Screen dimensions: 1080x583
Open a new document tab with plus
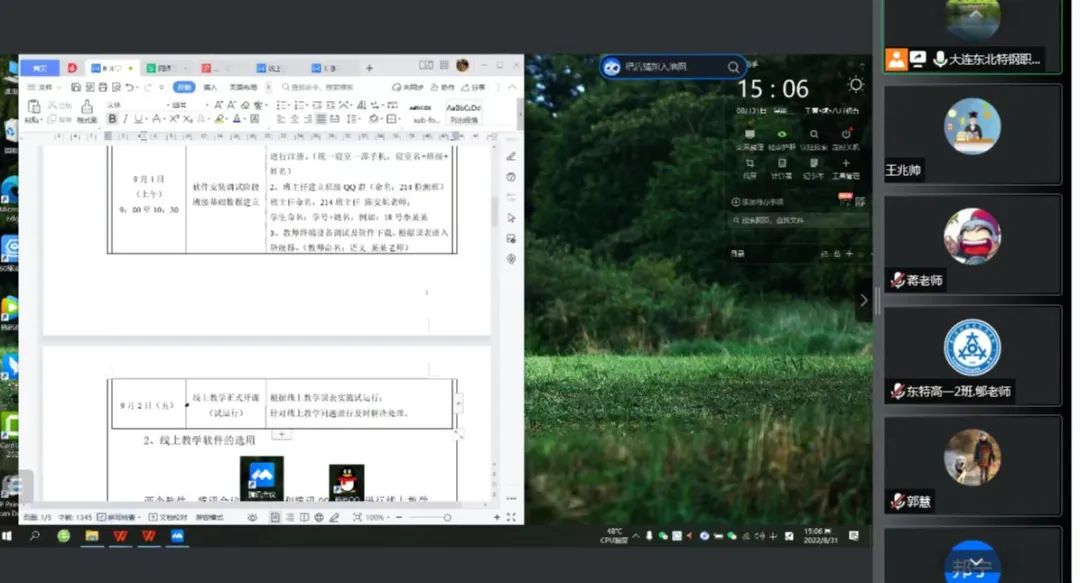[369, 68]
